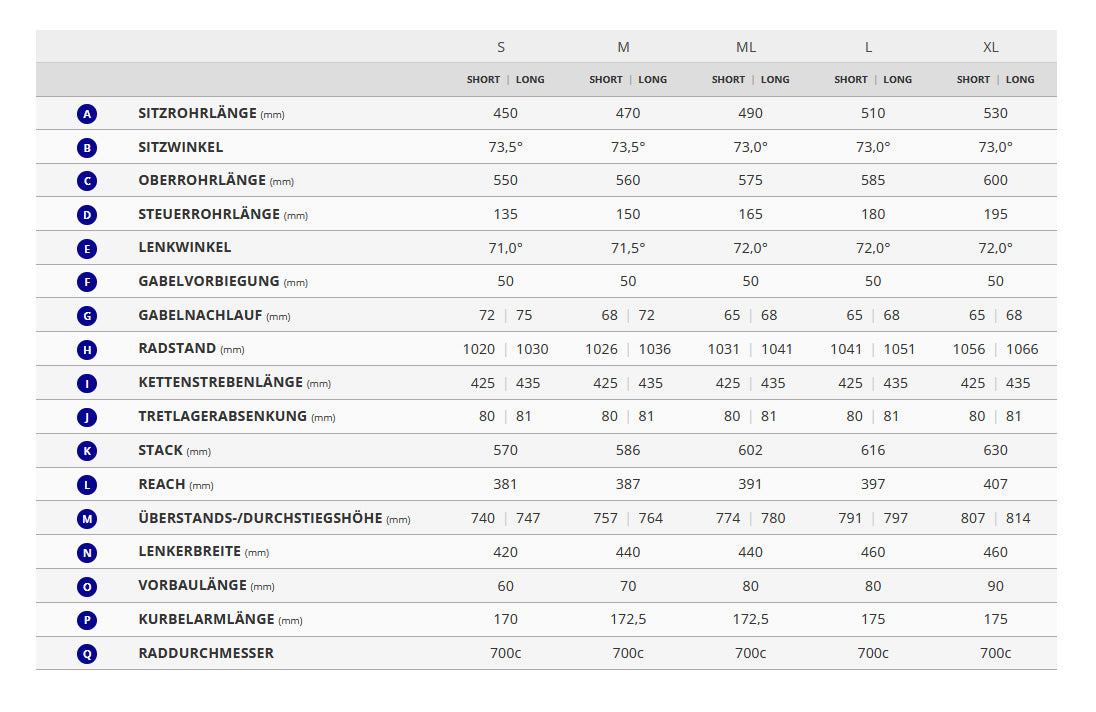This screenshot has width=1096, height=712.
Task: Click the 1066 Radstand value for XL
Action: 1022,349
